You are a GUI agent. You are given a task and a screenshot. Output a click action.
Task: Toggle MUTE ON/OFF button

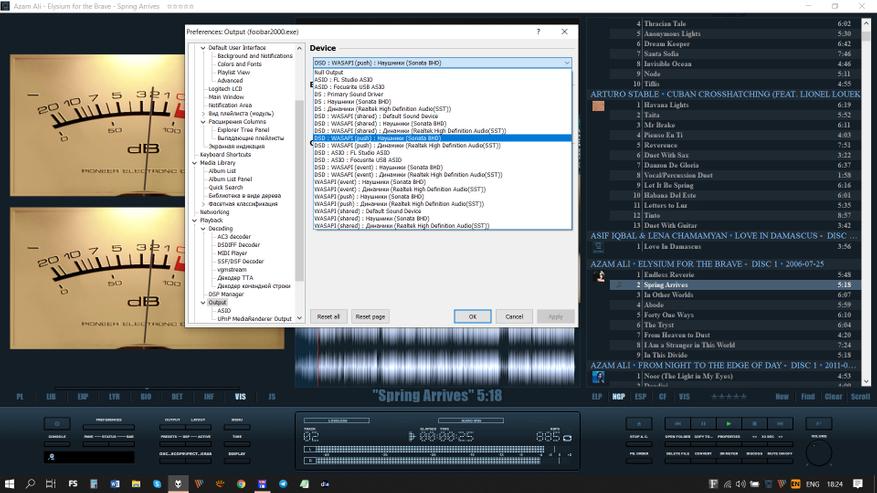coord(780,461)
